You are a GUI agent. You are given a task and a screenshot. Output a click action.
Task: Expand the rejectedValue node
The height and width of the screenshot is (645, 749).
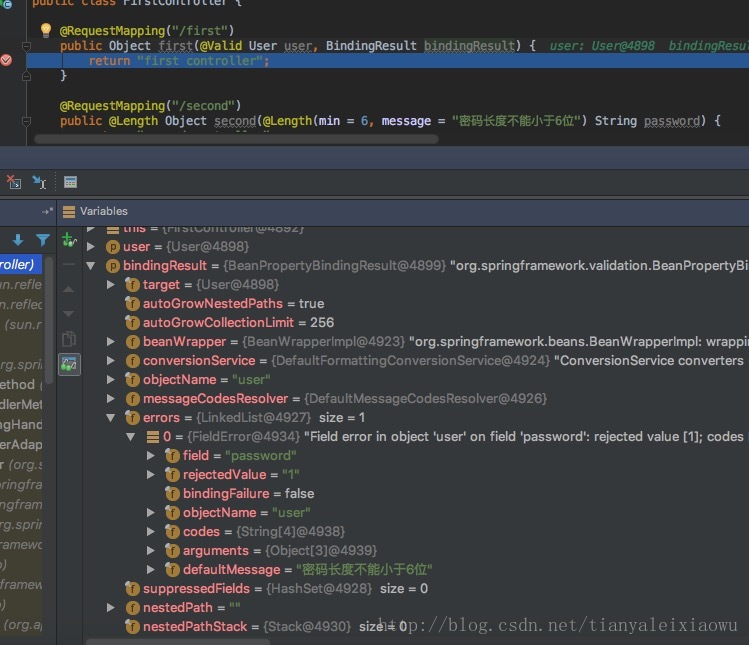pos(151,475)
